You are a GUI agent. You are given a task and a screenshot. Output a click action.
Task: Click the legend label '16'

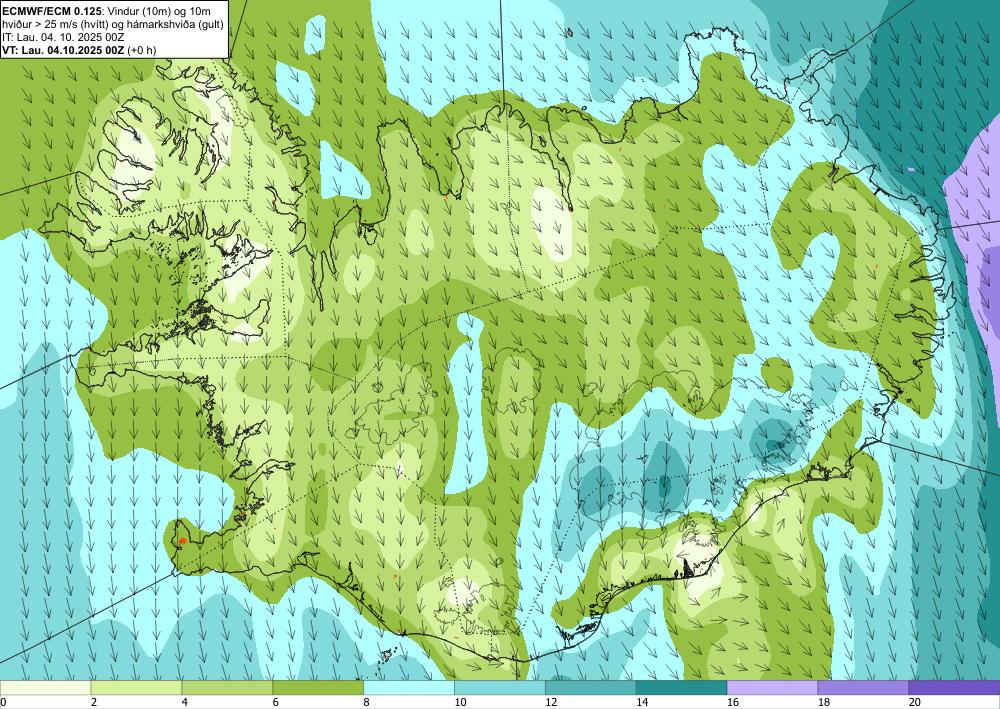click(733, 703)
